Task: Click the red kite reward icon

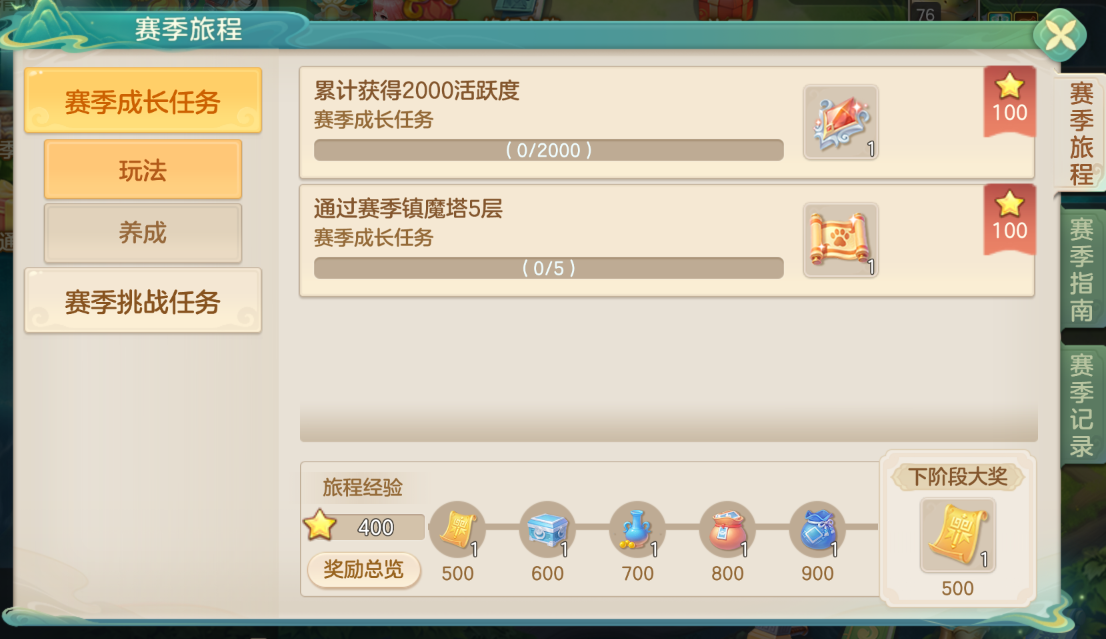Action: point(840,122)
